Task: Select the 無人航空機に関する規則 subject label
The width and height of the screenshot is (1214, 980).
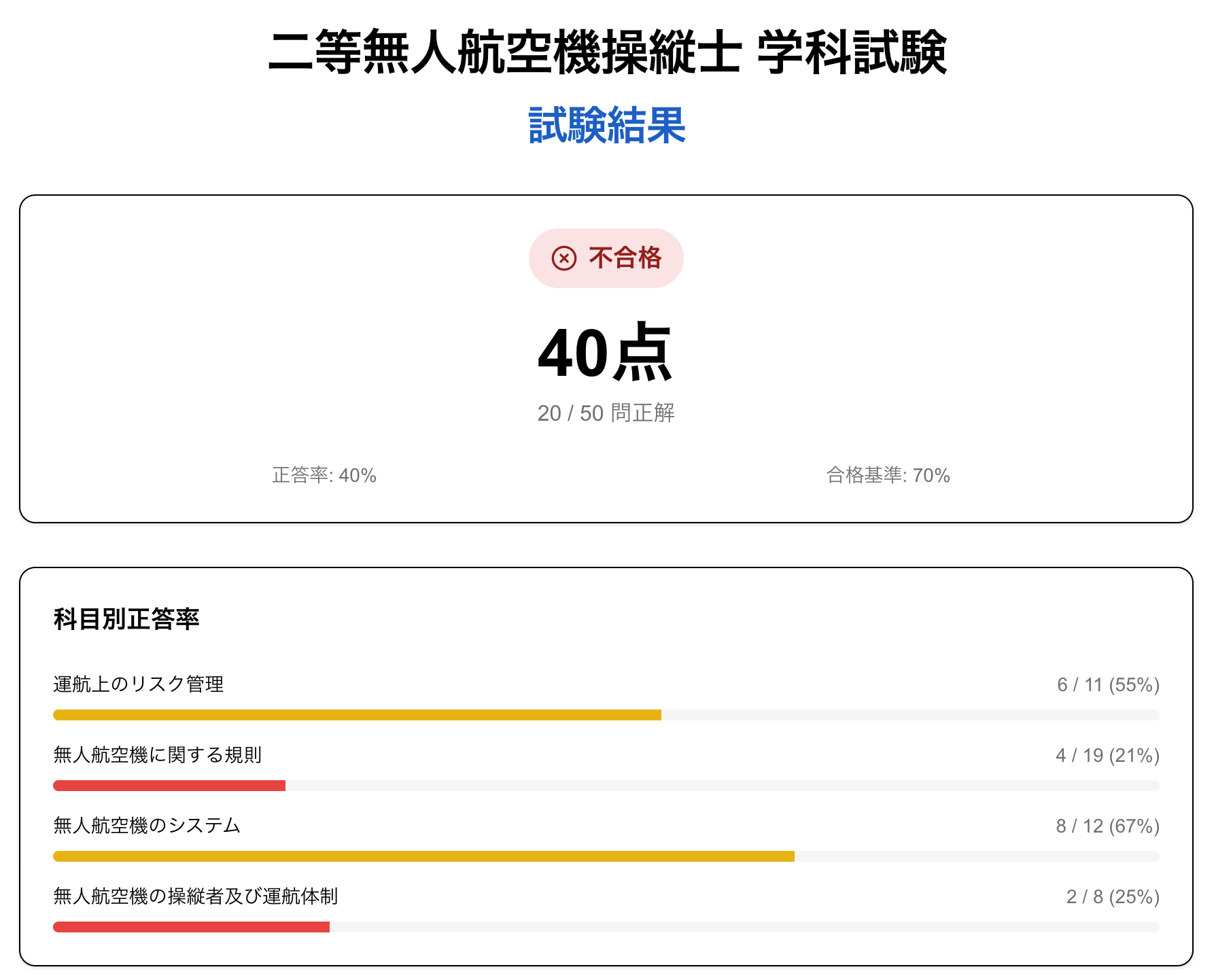Action: click(x=158, y=755)
